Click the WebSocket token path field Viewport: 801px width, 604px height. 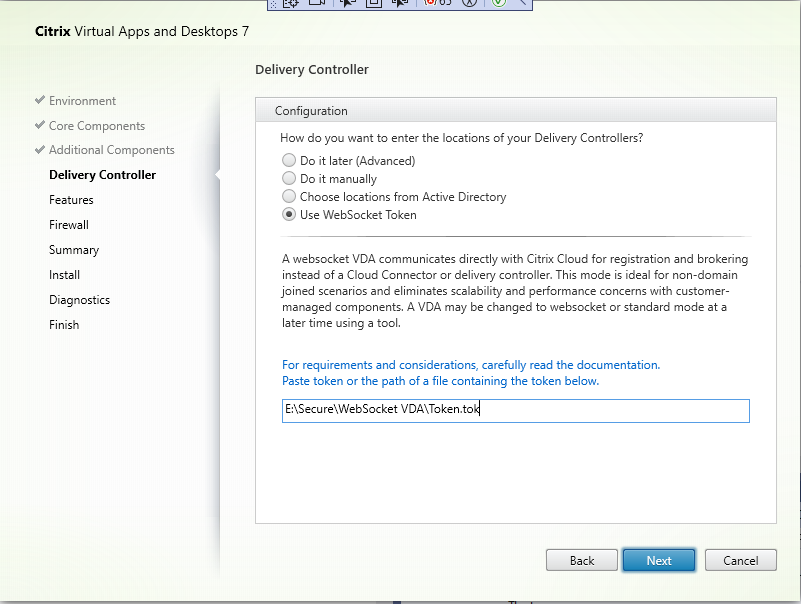click(x=516, y=410)
